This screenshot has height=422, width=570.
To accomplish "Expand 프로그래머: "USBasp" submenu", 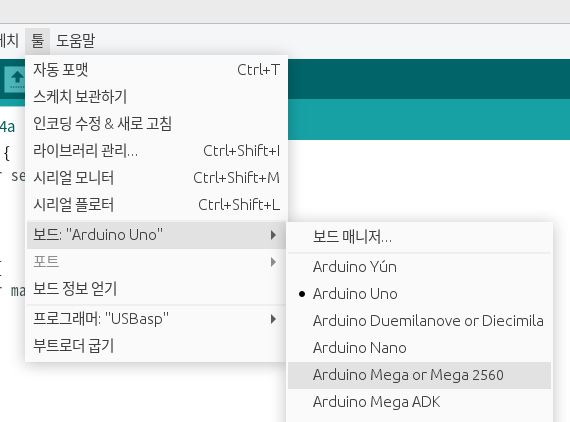I will click(x=156, y=319).
